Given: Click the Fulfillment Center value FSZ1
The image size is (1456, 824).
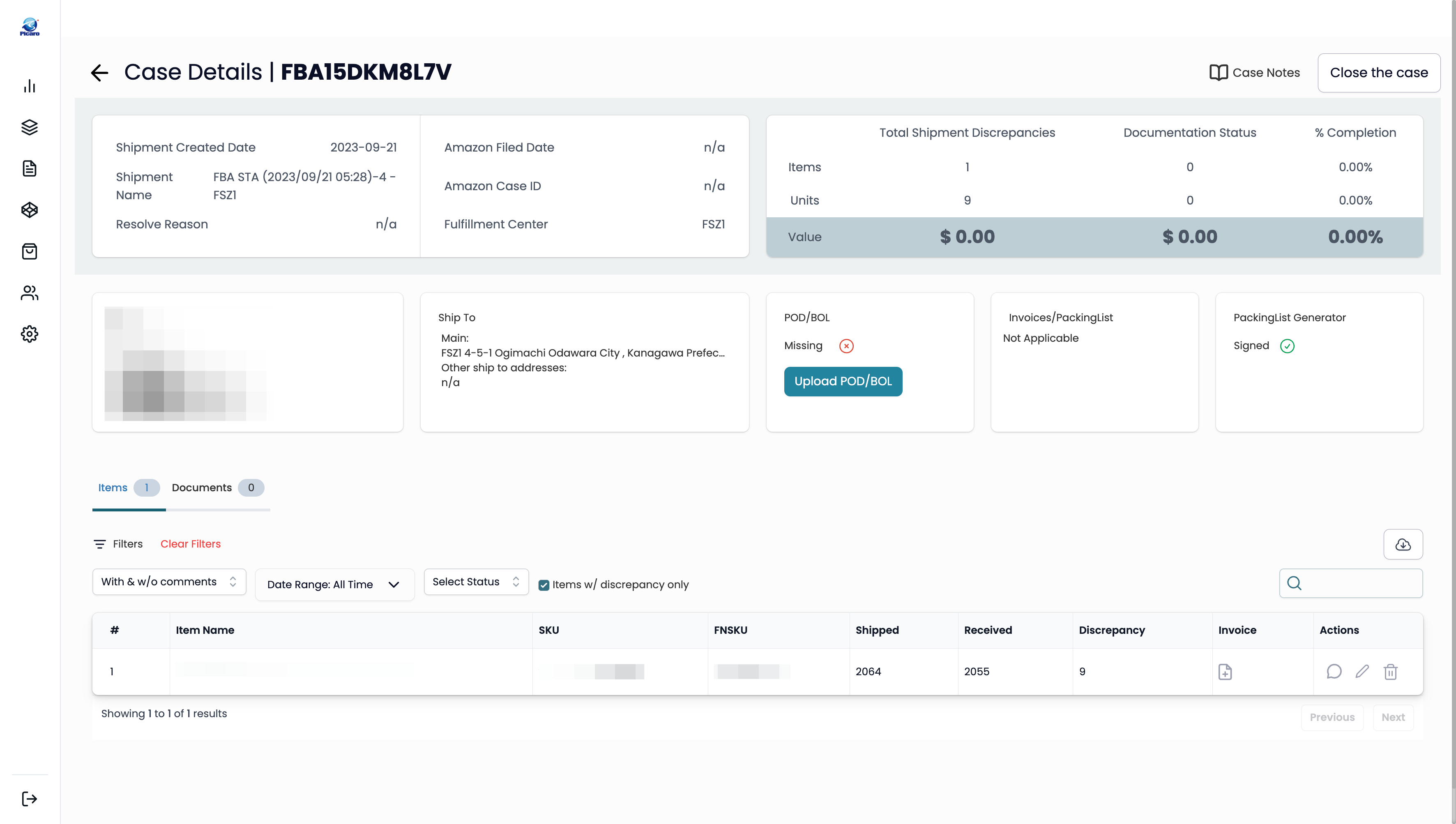Looking at the screenshot, I should tap(713, 225).
